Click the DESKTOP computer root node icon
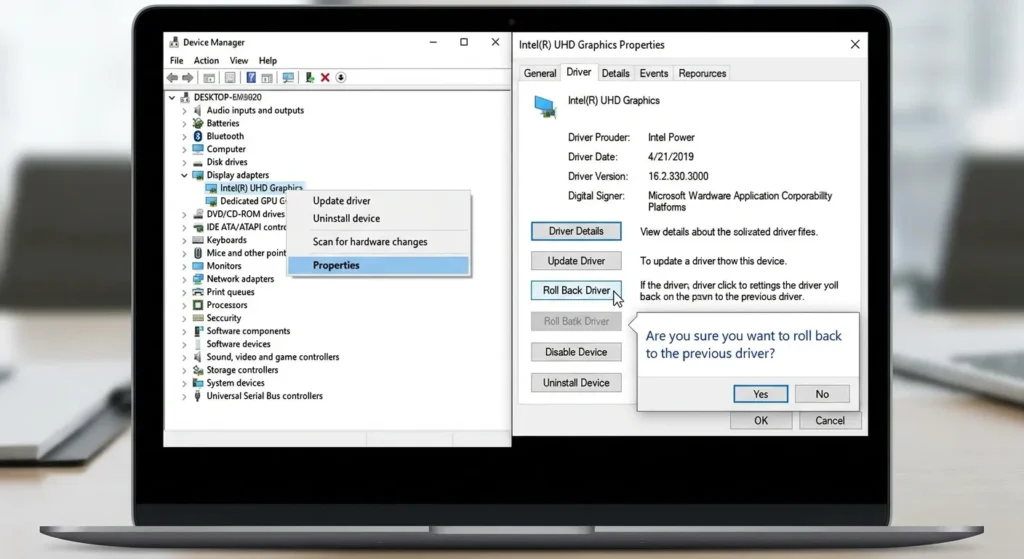This screenshot has height=559, width=1024. [x=185, y=97]
